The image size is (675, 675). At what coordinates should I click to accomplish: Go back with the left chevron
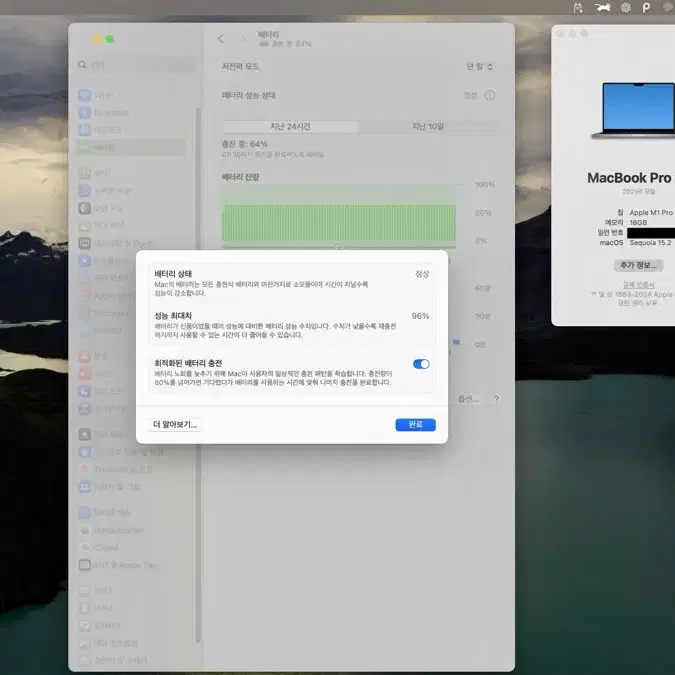(x=221, y=39)
